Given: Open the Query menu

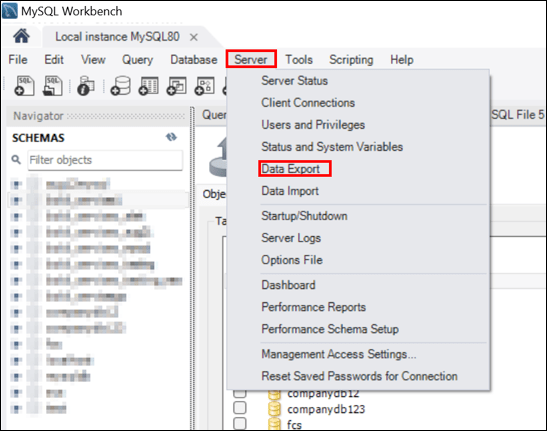Looking at the screenshot, I should tap(137, 59).
